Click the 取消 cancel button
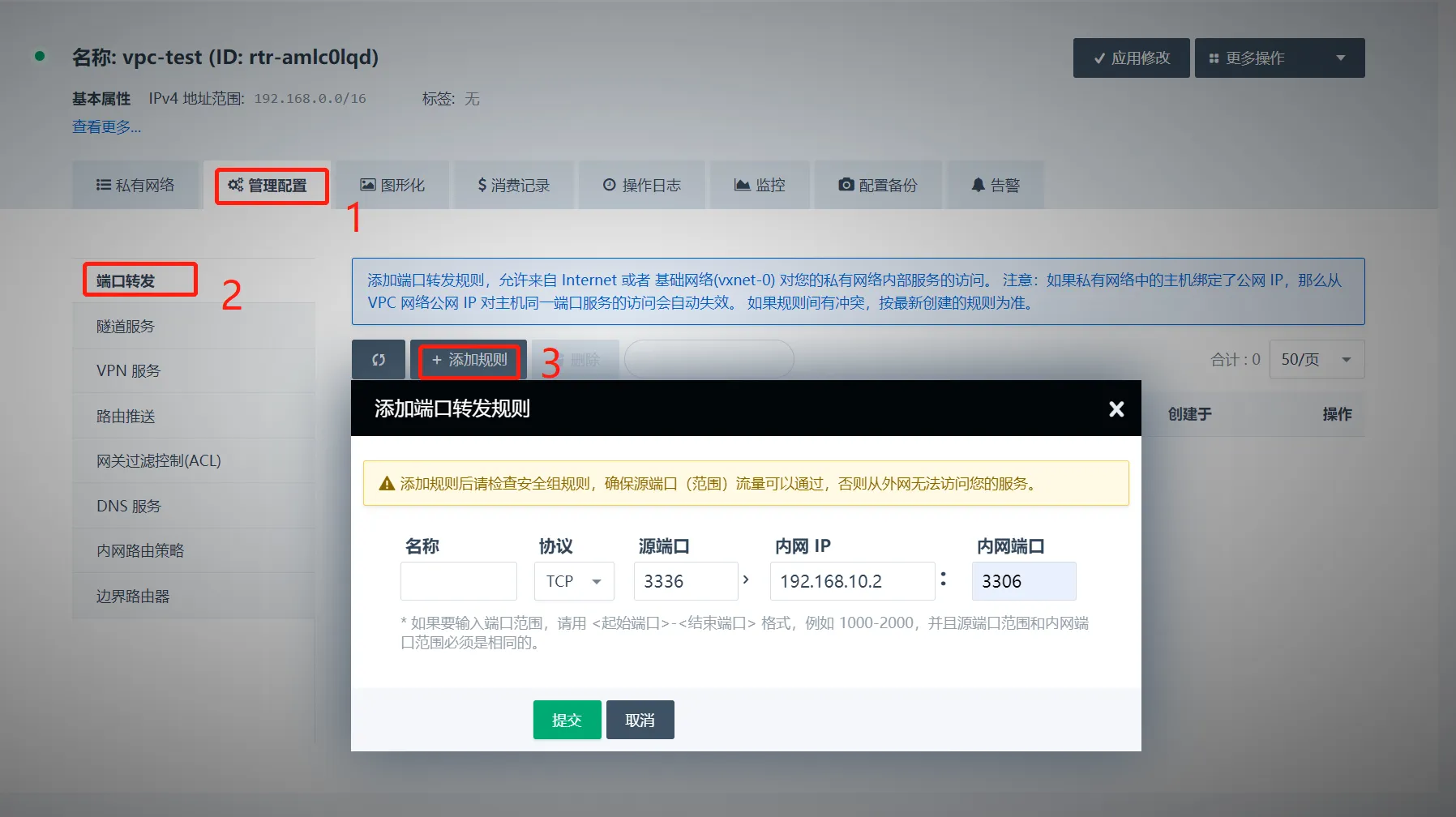This screenshot has height=817, width=1456. click(x=640, y=720)
